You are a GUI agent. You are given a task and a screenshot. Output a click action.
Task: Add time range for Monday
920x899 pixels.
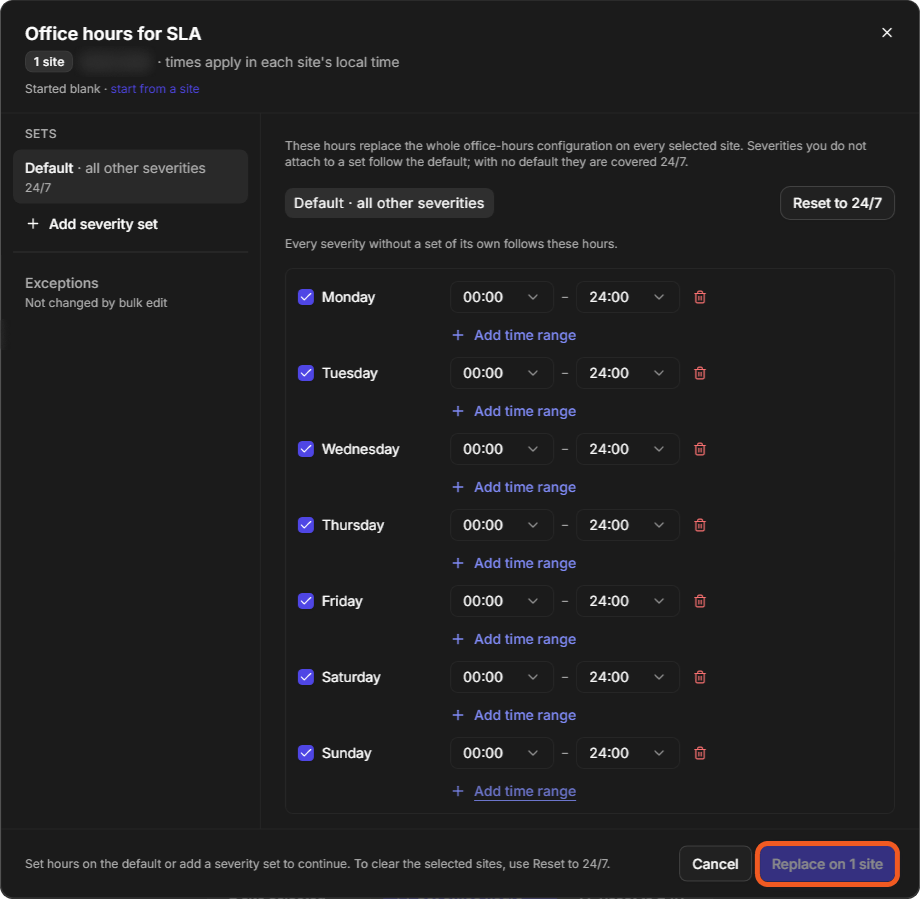click(x=514, y=335)
